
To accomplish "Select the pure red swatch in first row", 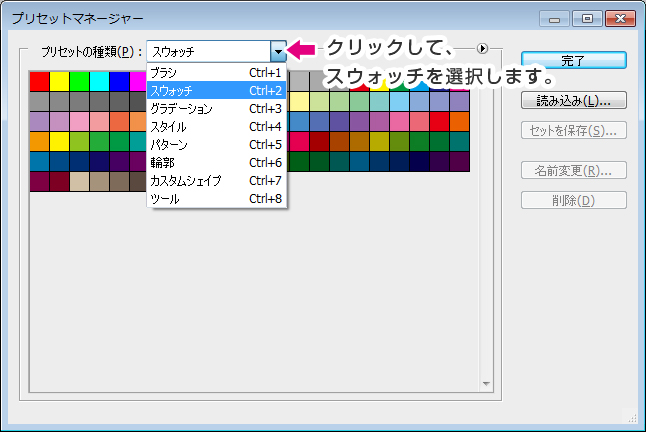I will 40,81.
